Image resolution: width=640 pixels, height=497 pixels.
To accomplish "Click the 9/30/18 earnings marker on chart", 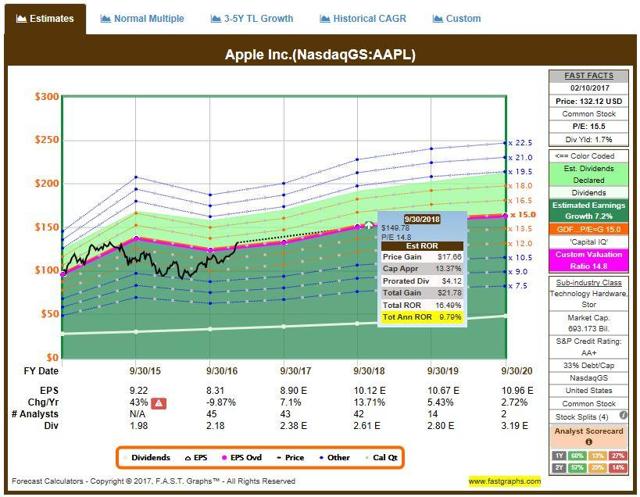I will (358, 227).
